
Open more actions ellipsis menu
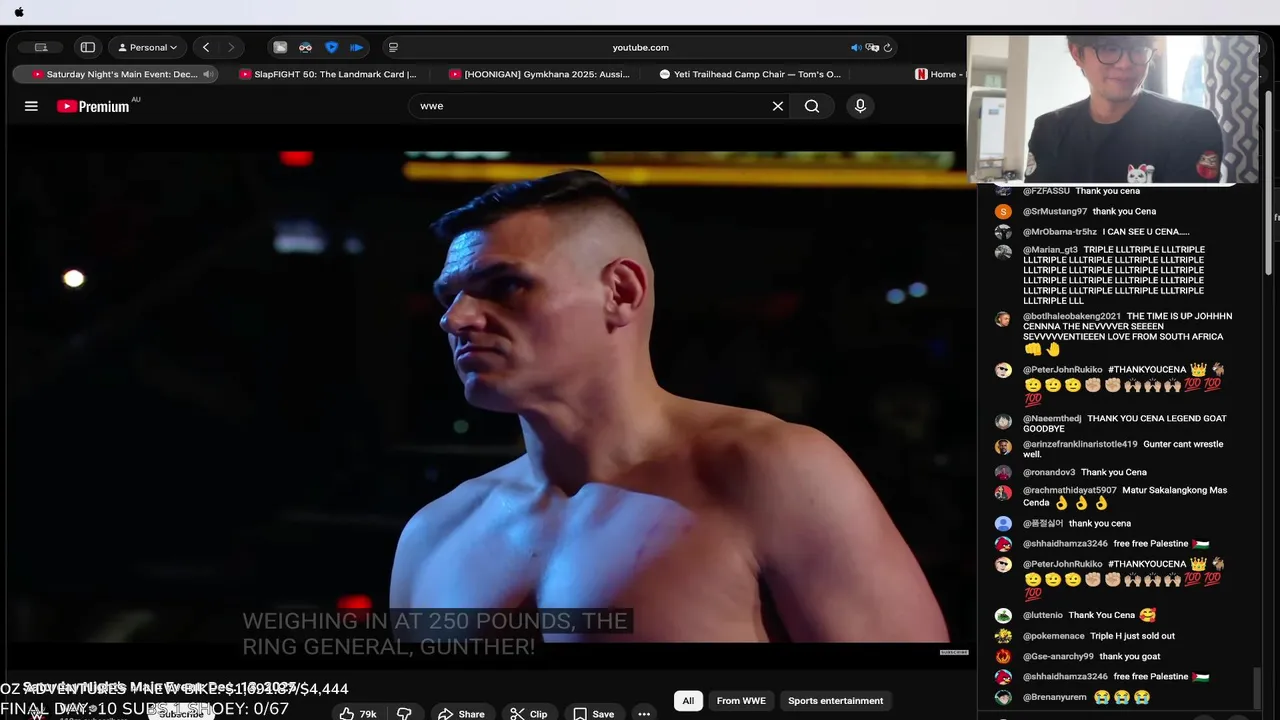click(x=644, y=713)
